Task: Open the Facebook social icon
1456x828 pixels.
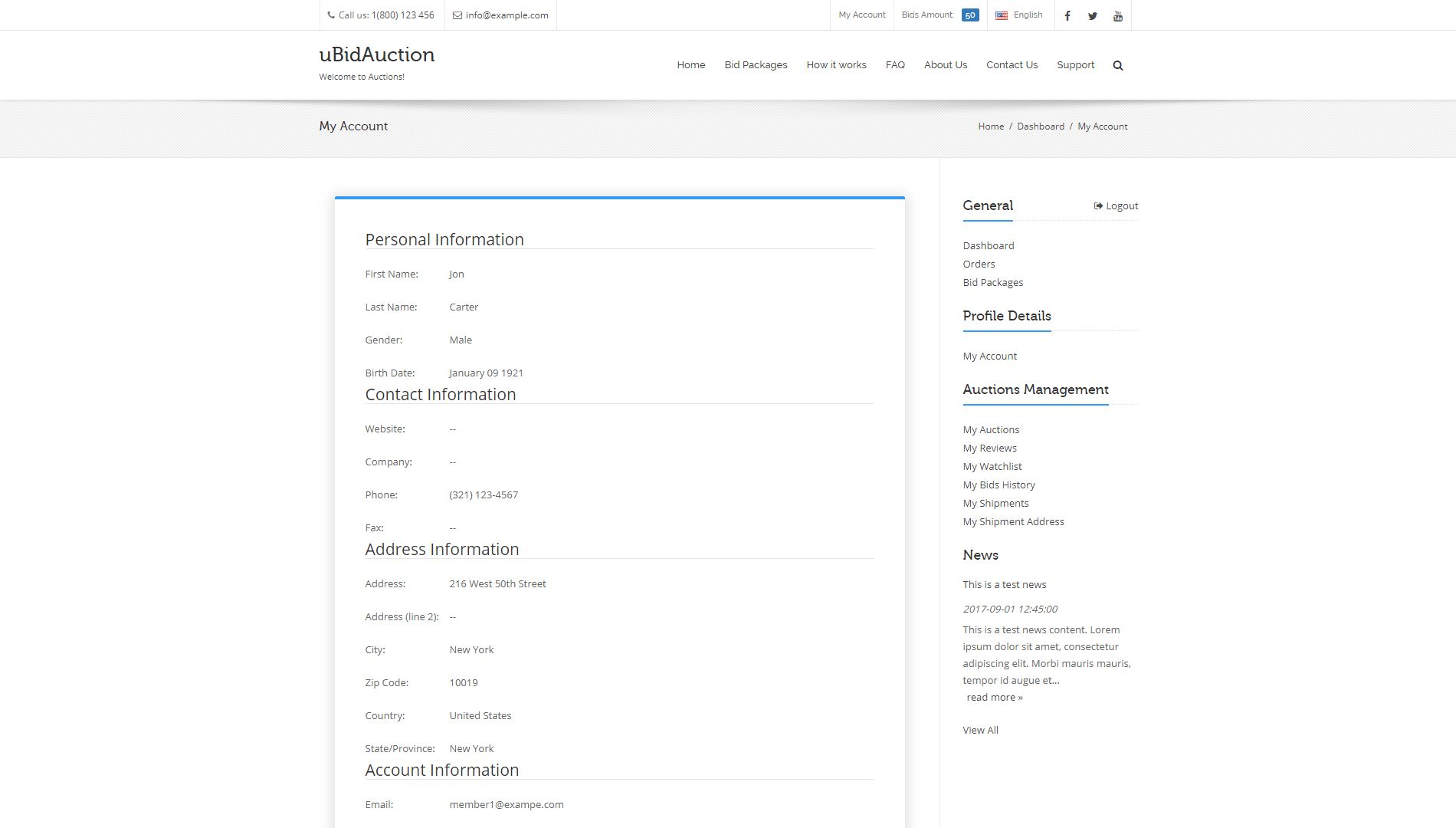Action: click(x=1067, y=15)
